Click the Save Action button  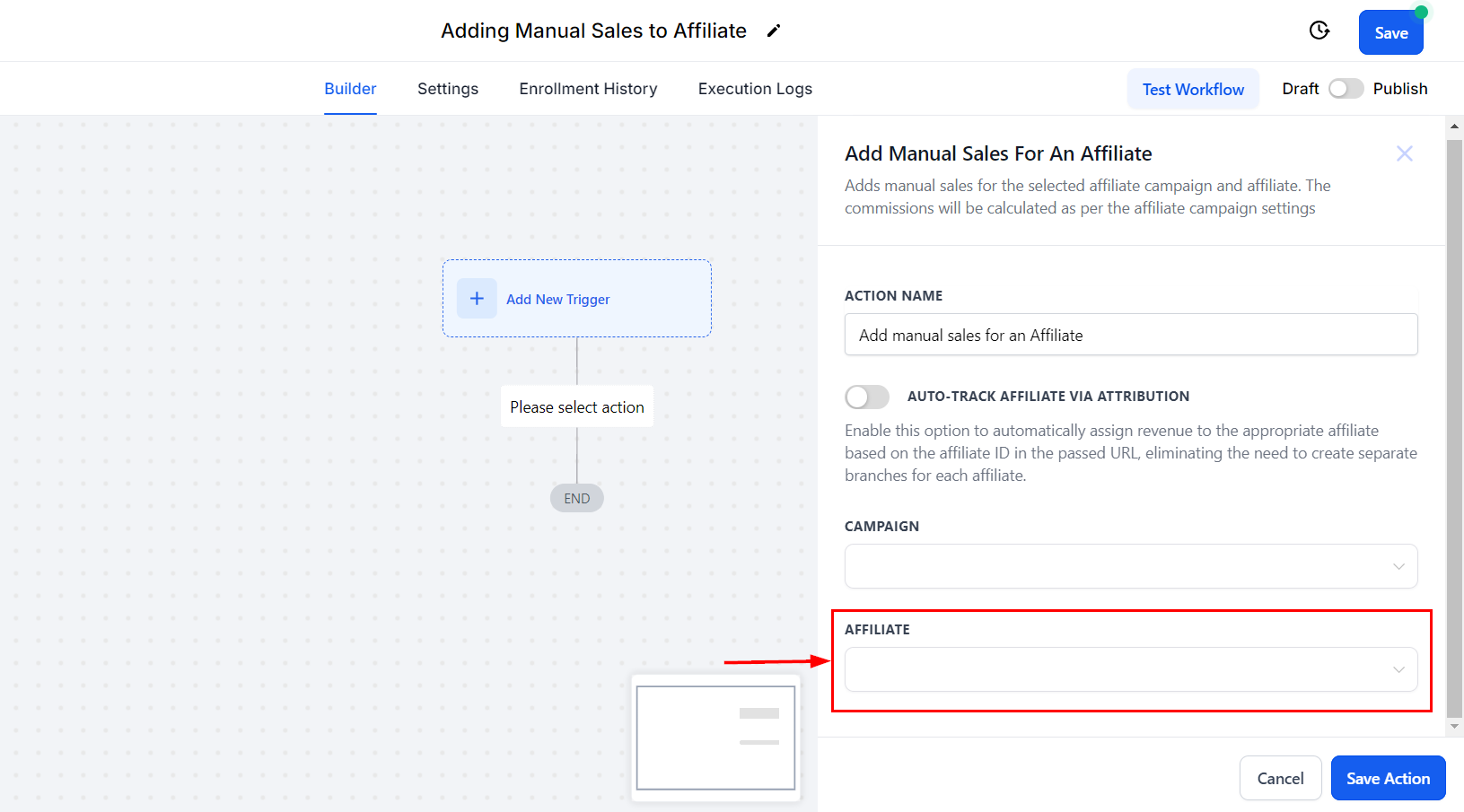[1388, 778]
